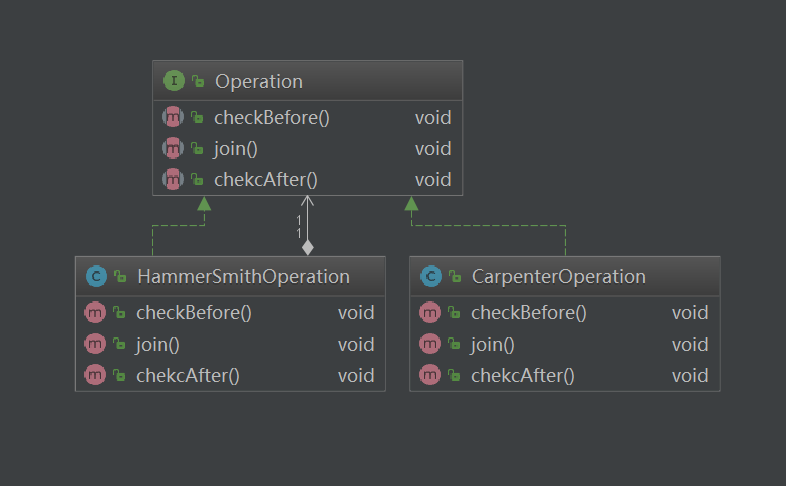Click method icon of Operation join()
This screenshot has width=786, height=486.
point(173,149)
